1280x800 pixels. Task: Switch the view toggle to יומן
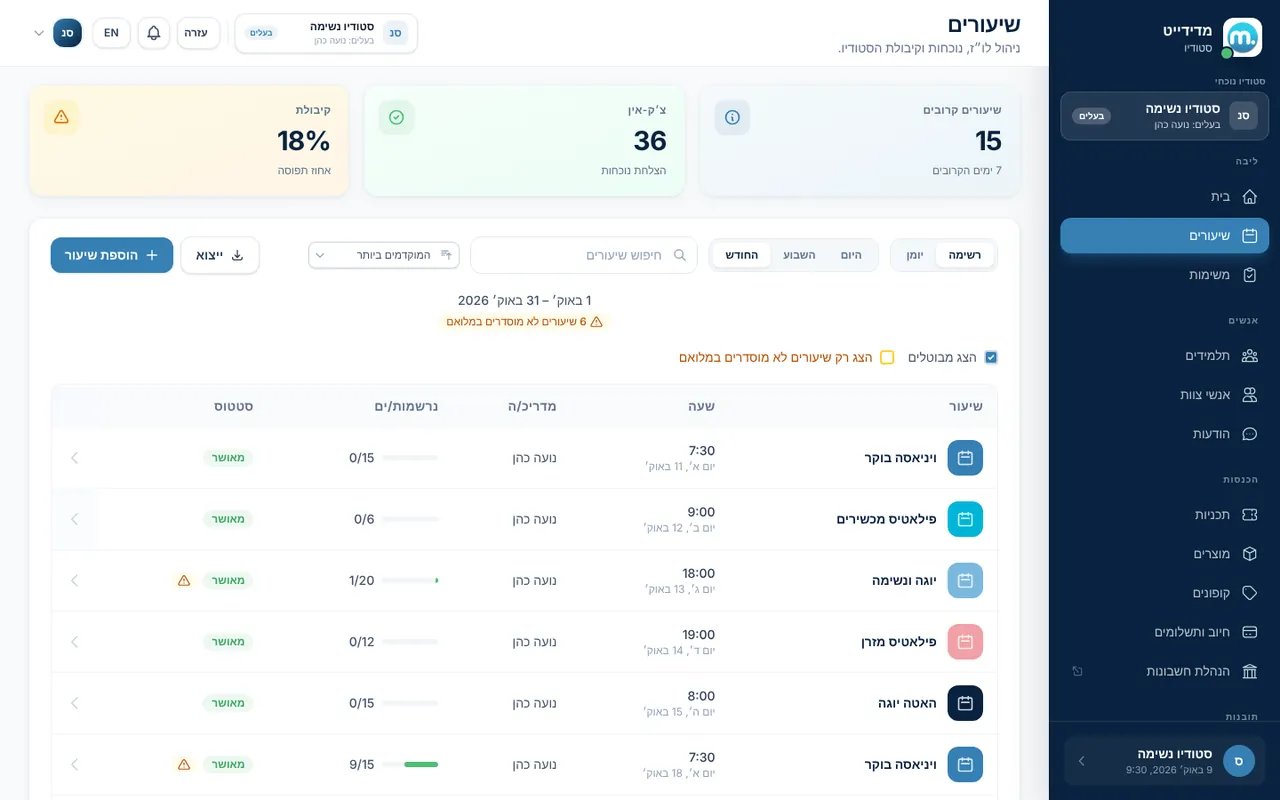click(x=915, y=255)
